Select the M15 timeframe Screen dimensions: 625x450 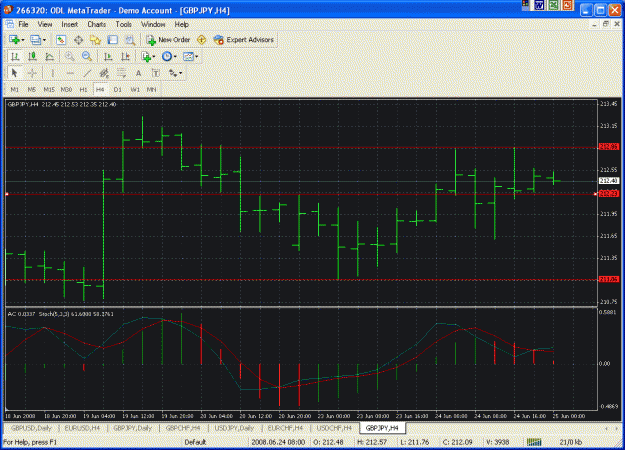point(49,90)
